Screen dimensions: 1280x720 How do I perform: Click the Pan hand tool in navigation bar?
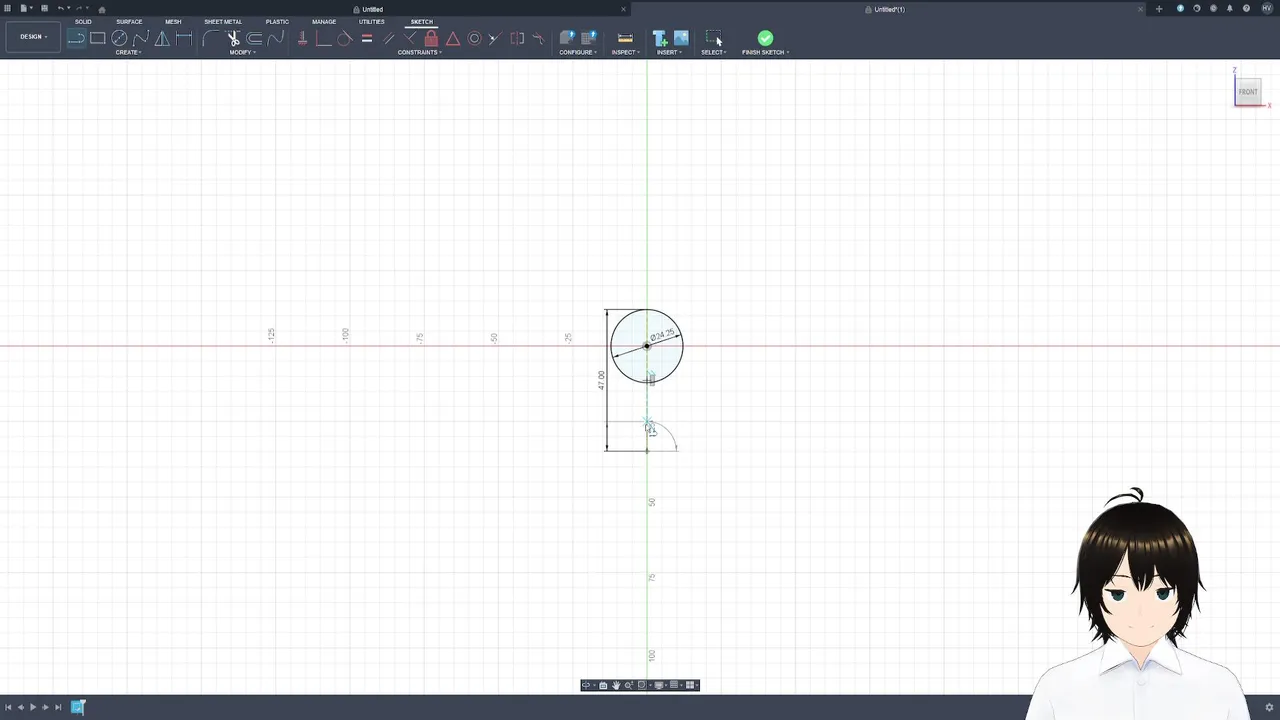click(x=616, y=685)
